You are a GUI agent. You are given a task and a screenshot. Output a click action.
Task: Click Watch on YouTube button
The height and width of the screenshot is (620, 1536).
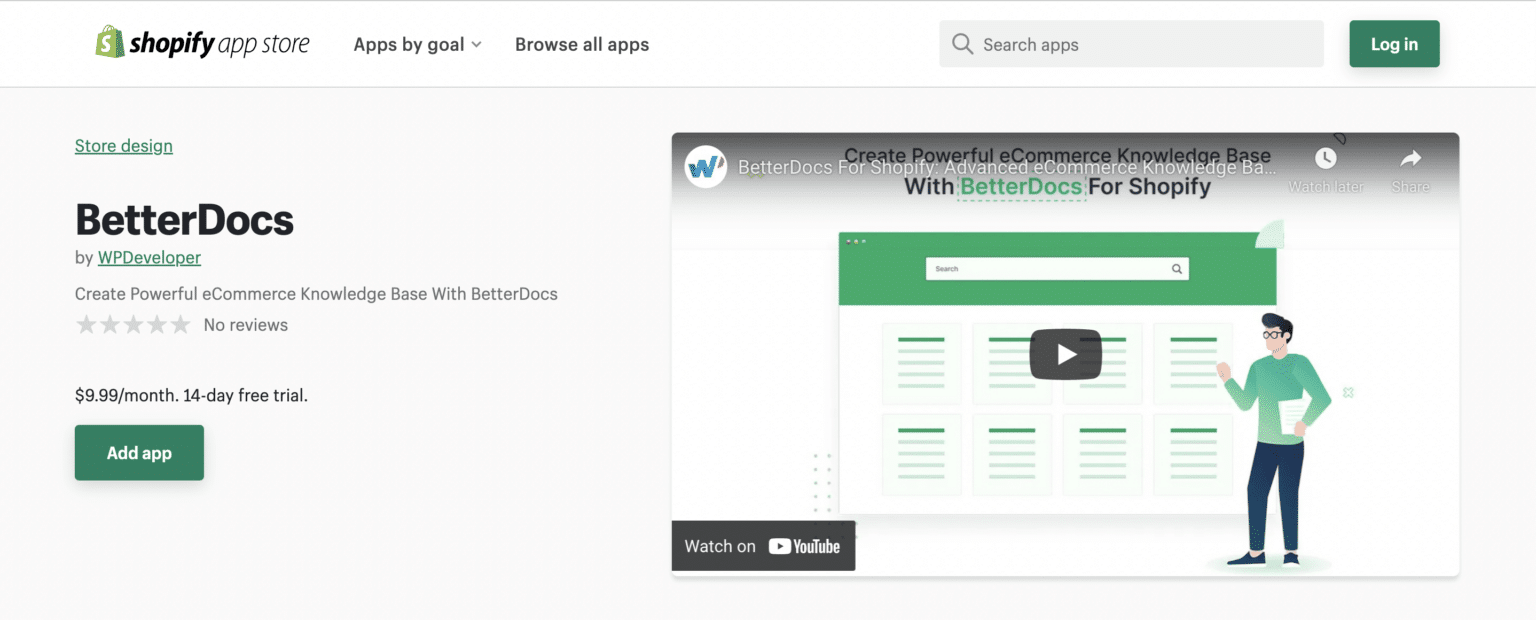tap(763, 546)
